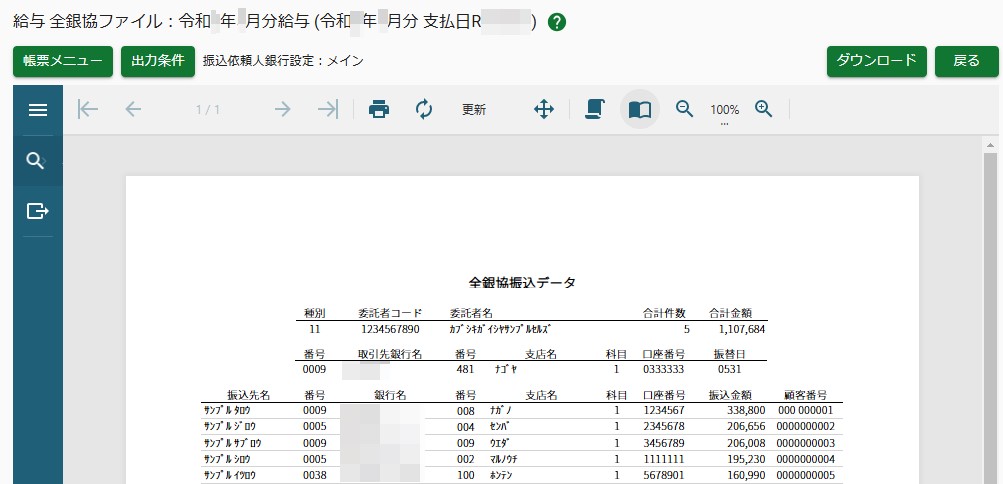Image resolution: width=1003 pixels, height=484 pixels.
Task: Select branch code 481 in 取引先銀行 row
Action: [465, 370]
